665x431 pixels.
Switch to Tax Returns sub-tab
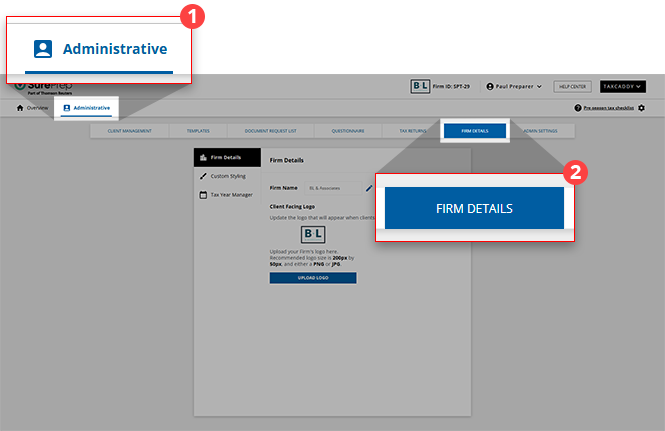click(x=412, y=131)
